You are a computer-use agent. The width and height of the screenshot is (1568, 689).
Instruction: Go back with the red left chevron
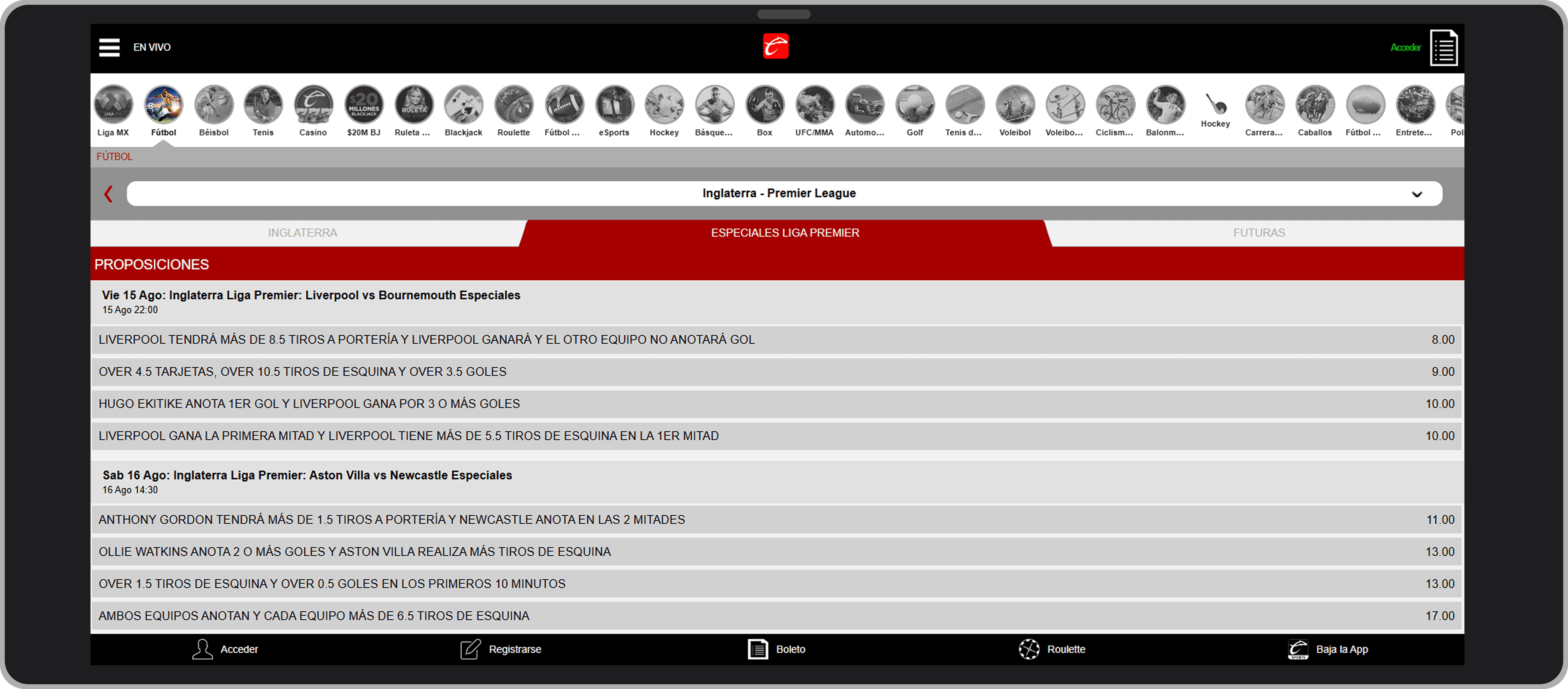(108, 194)
